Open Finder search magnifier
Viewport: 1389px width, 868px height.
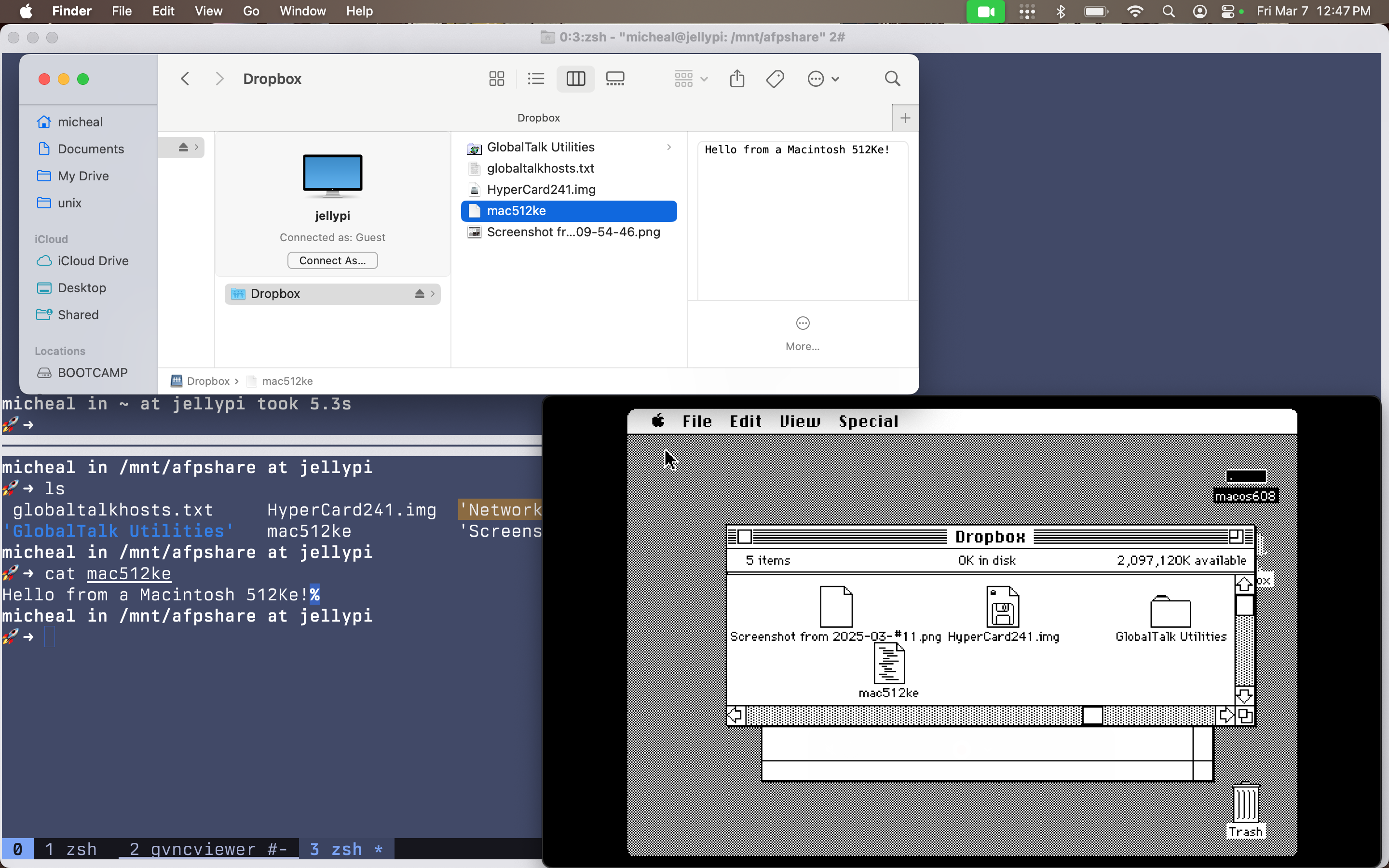pyautogui.click(x=892, y=79)
